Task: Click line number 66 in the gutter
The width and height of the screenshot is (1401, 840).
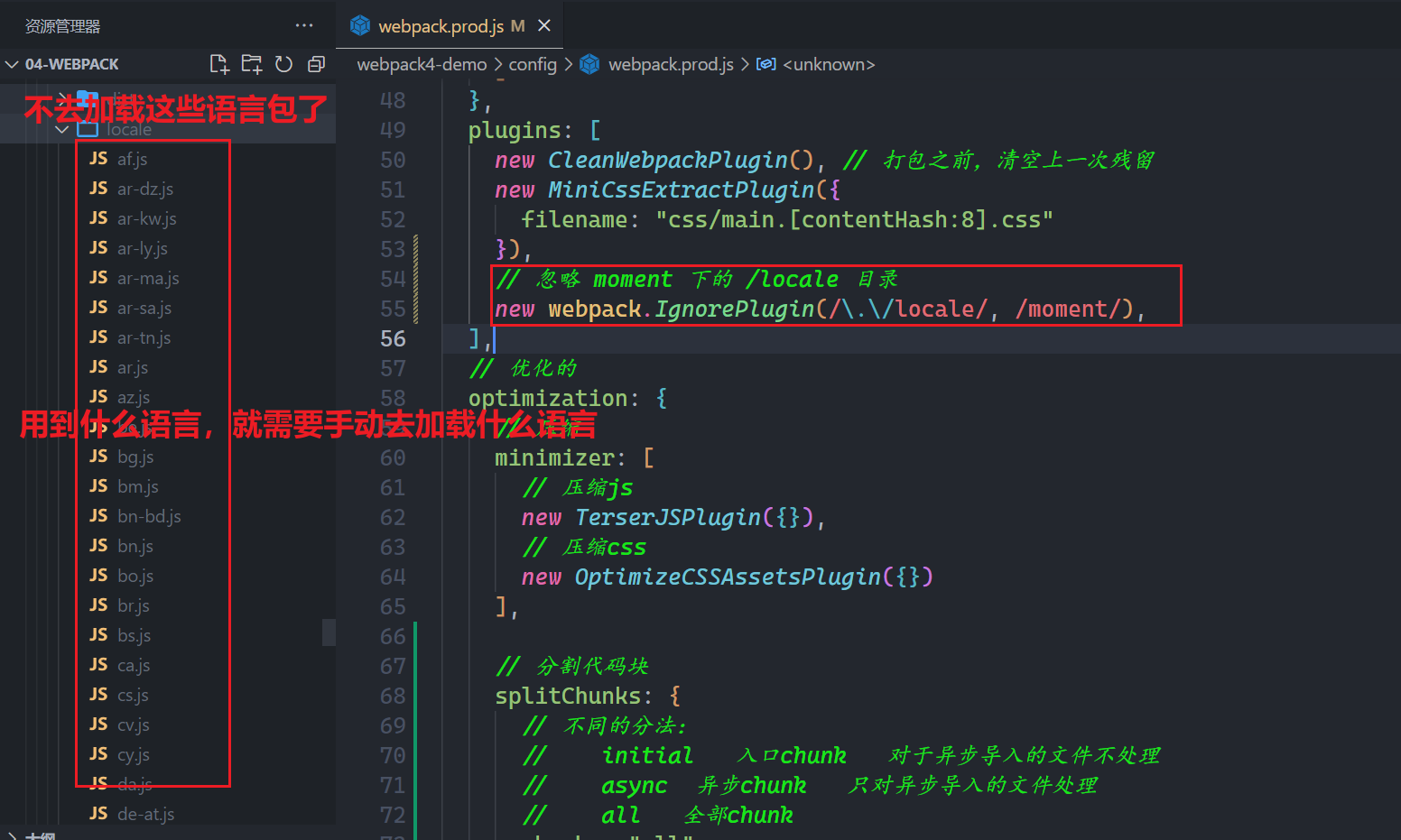Action: [393, 636]
